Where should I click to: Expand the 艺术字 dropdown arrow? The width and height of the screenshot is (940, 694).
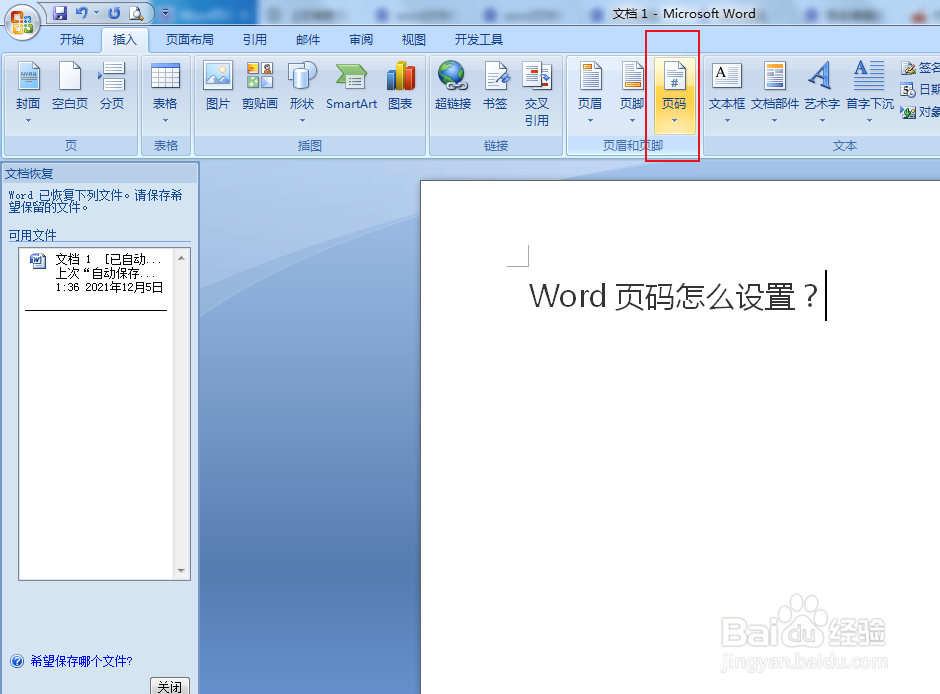point(822,120)
